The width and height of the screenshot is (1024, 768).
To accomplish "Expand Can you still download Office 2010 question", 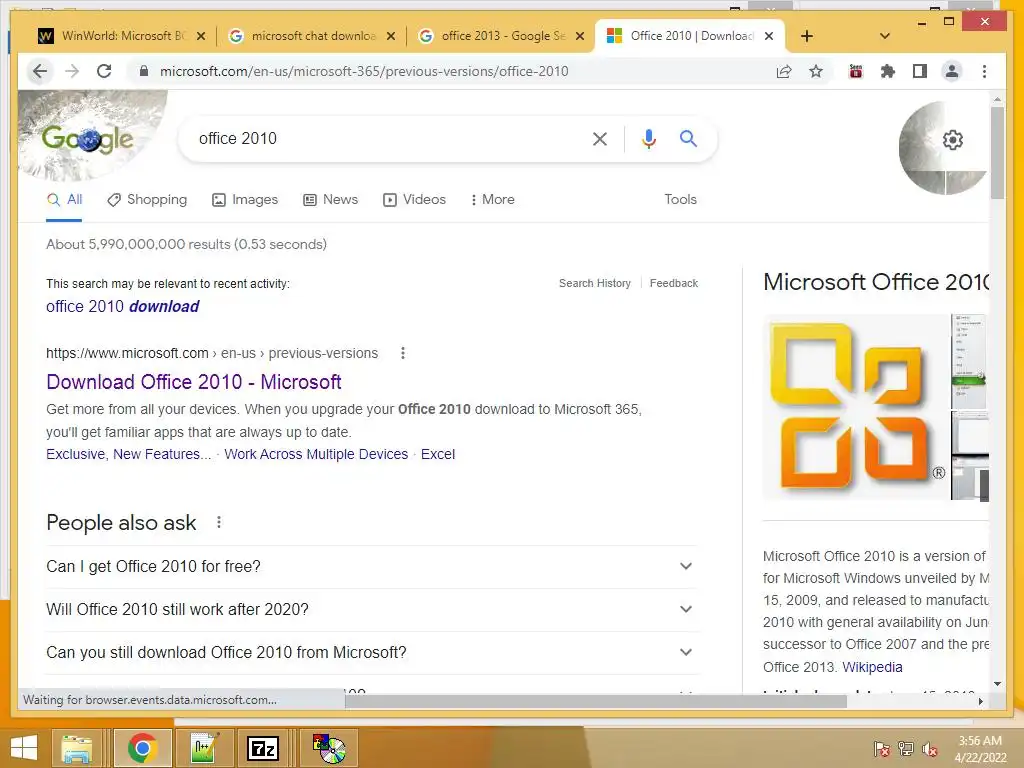I will click(372, 652).
